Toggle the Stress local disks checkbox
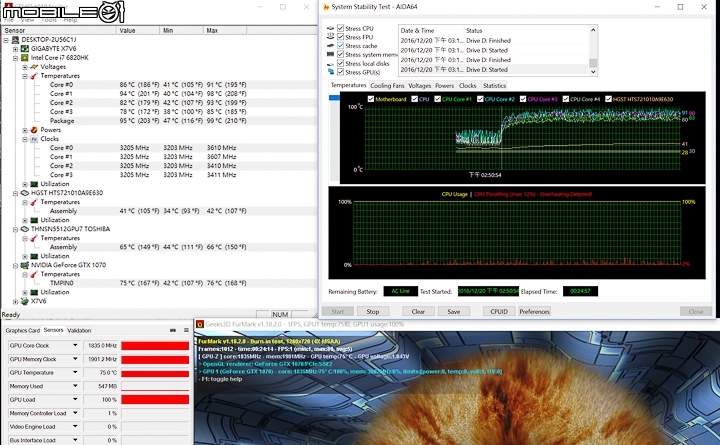The height and width of the screenshot is (445, 720). pyautogui.click(x=340, y=63)
